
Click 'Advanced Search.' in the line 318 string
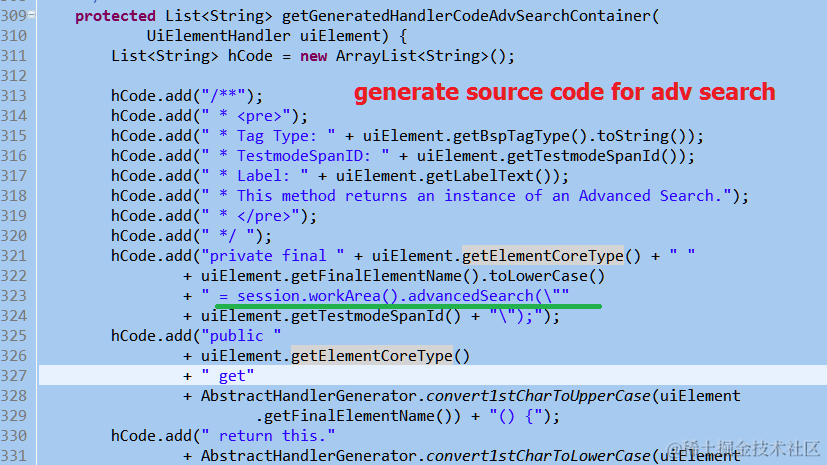[x=650, y=196]
